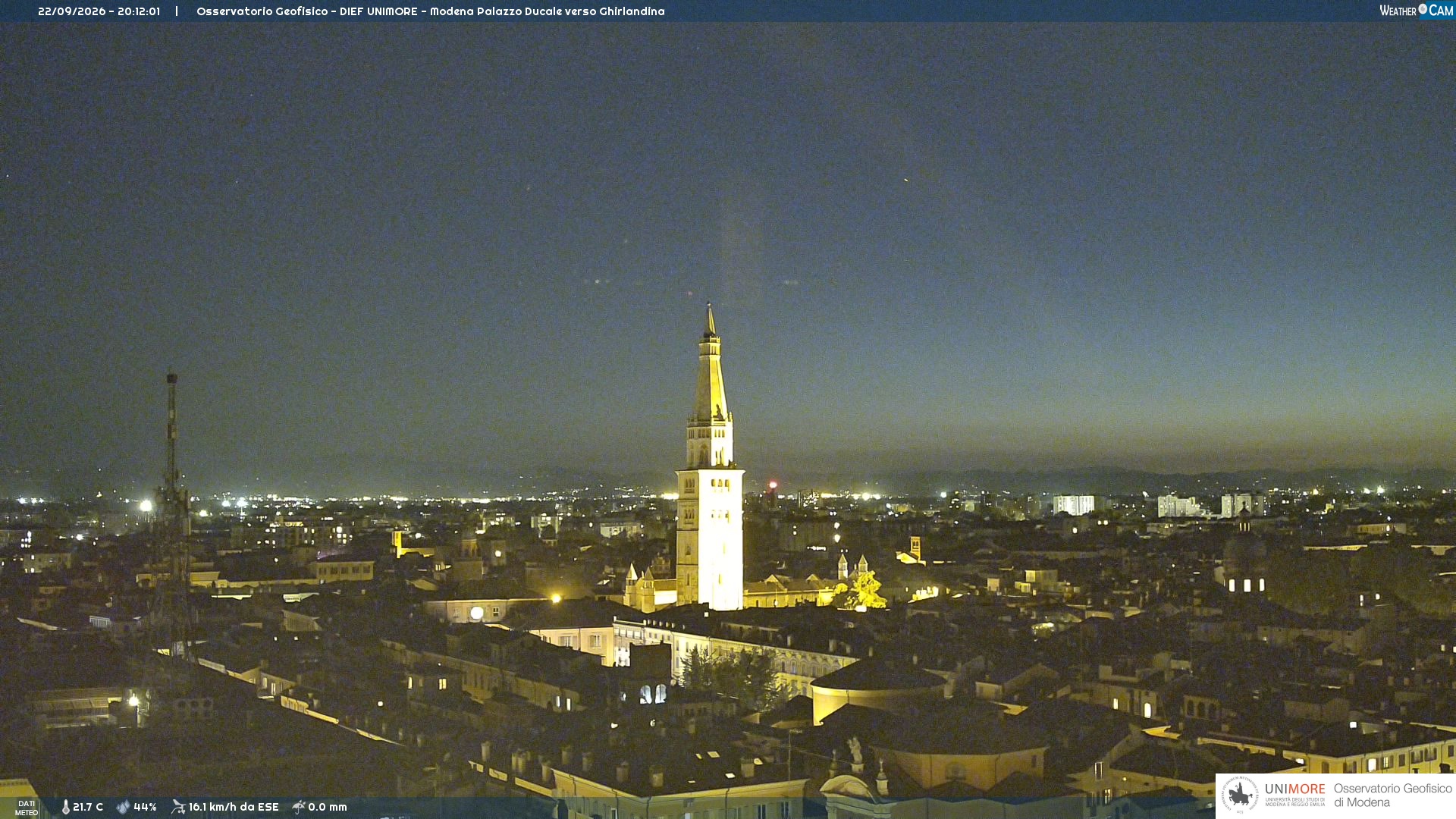Click the thermometer temperature icon

[66, 808]
